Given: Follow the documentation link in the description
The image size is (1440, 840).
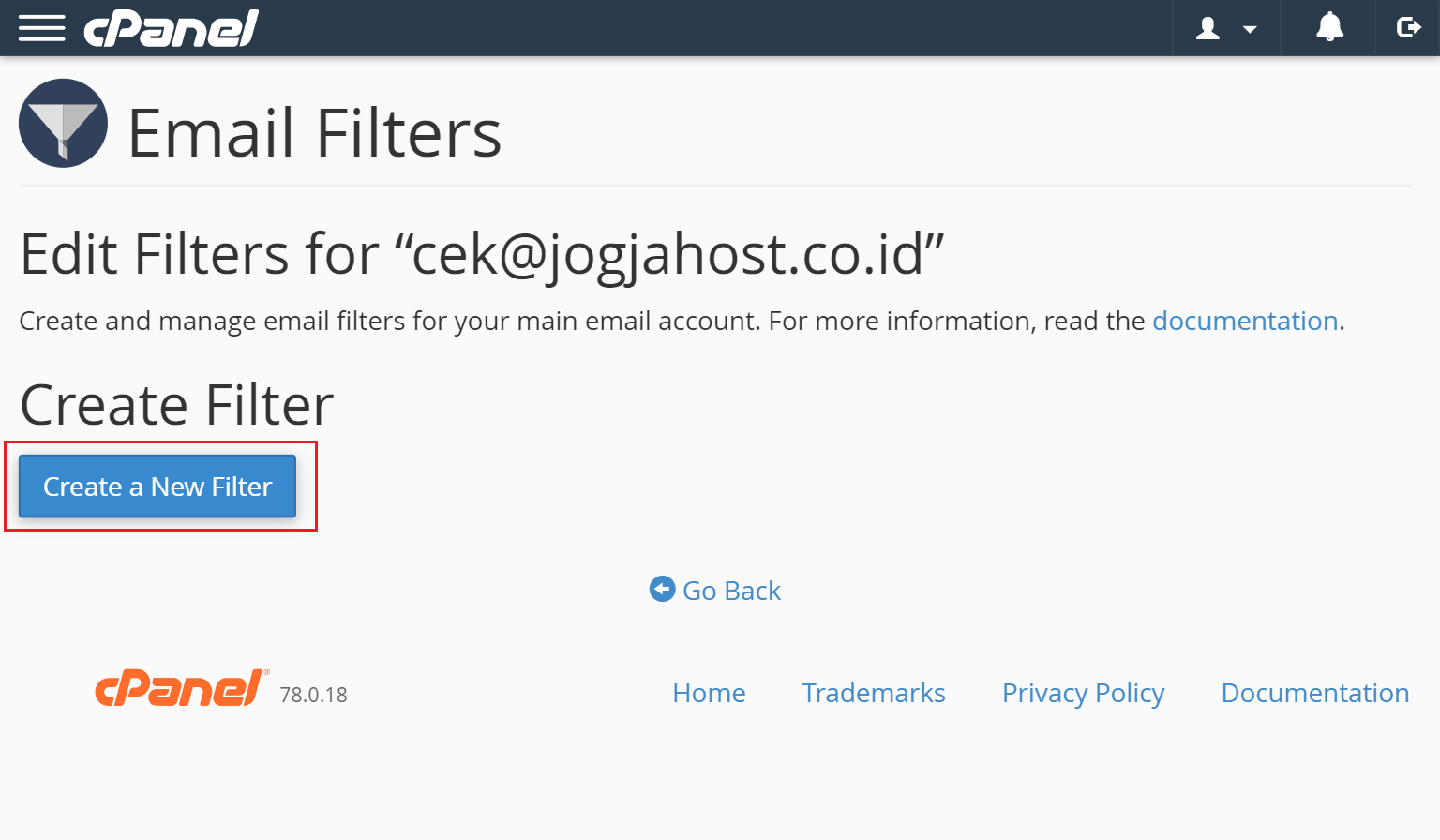Looking at the screenshot, I should click(1245, 320).
